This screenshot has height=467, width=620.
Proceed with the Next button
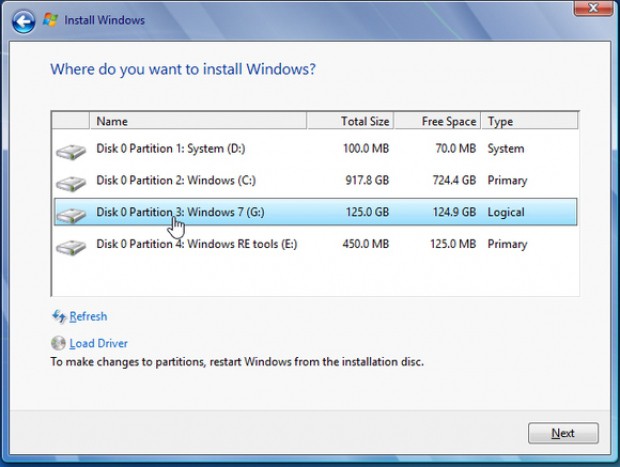pyautogui.click(x=563, y=433)
